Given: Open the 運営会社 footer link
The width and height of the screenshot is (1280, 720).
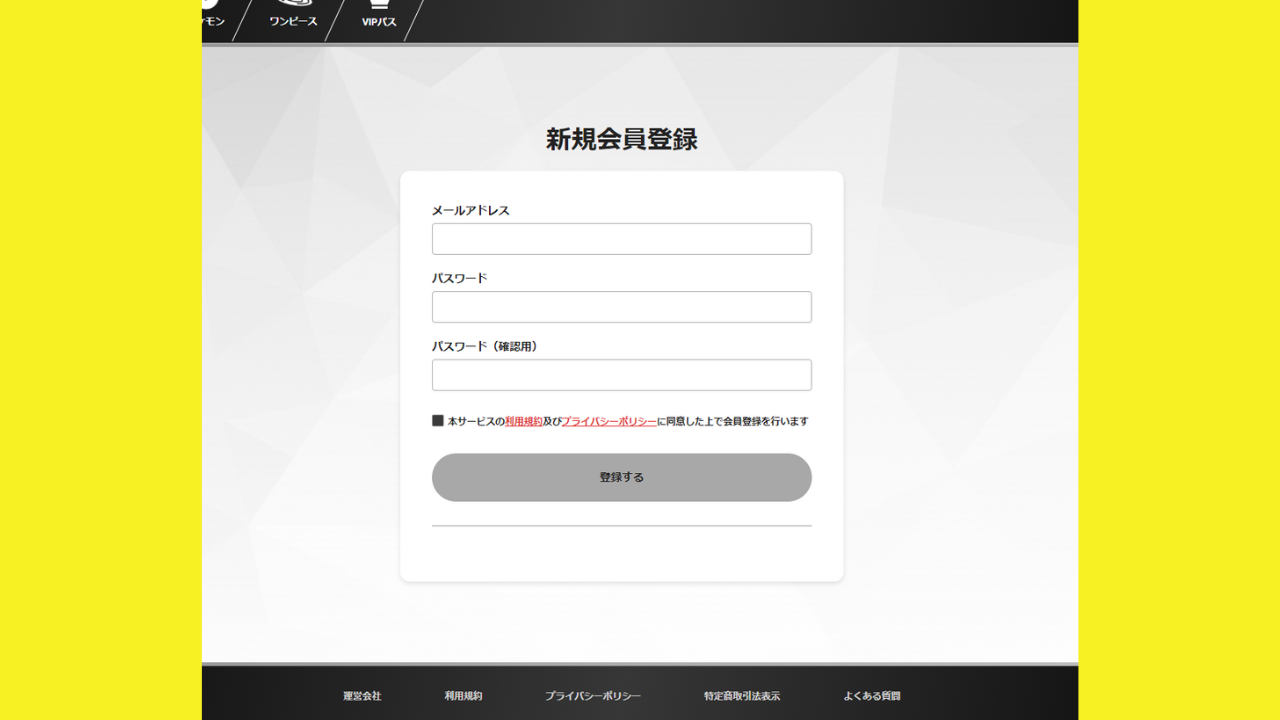Looking at the screenshot, I should pyautogui.click(x=362, y=696).
